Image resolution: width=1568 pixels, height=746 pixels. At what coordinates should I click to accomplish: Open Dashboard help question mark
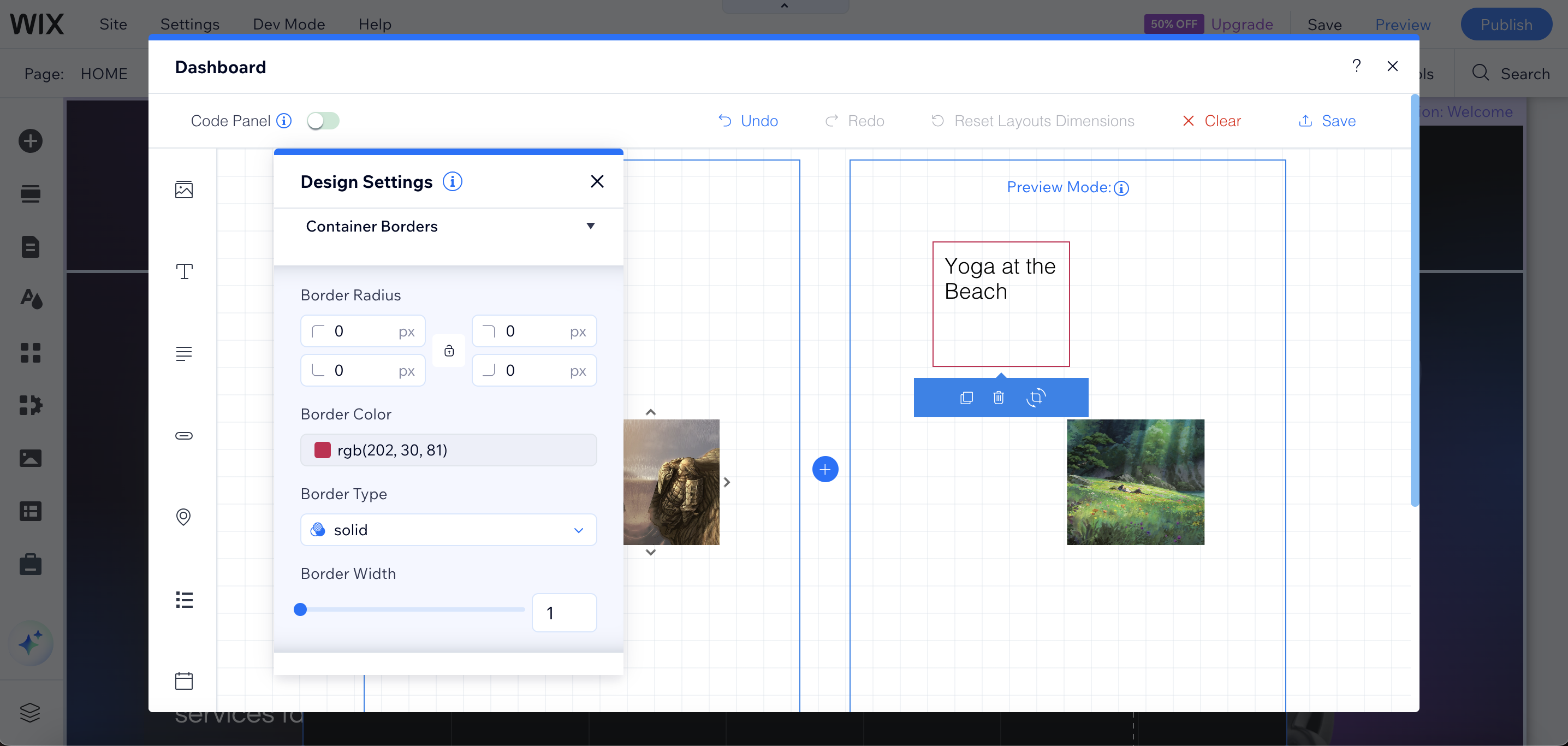1357,66
